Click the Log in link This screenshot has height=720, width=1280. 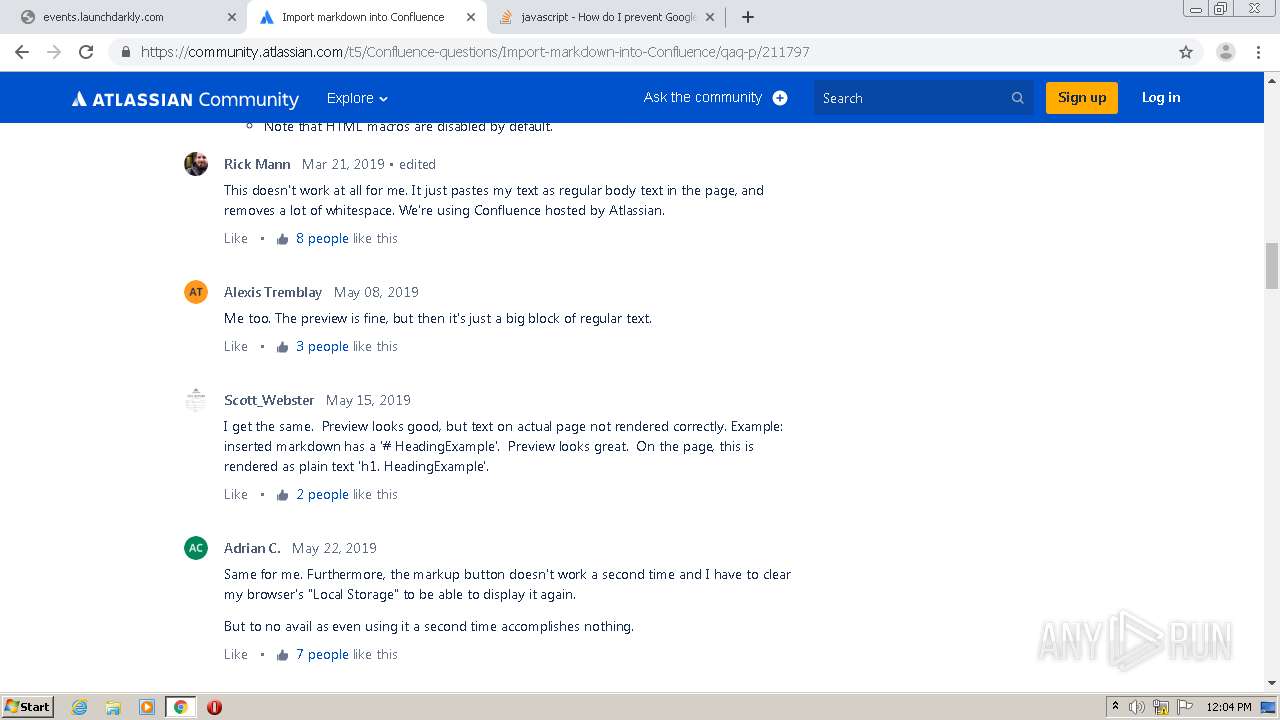[x=1161, y=97]
